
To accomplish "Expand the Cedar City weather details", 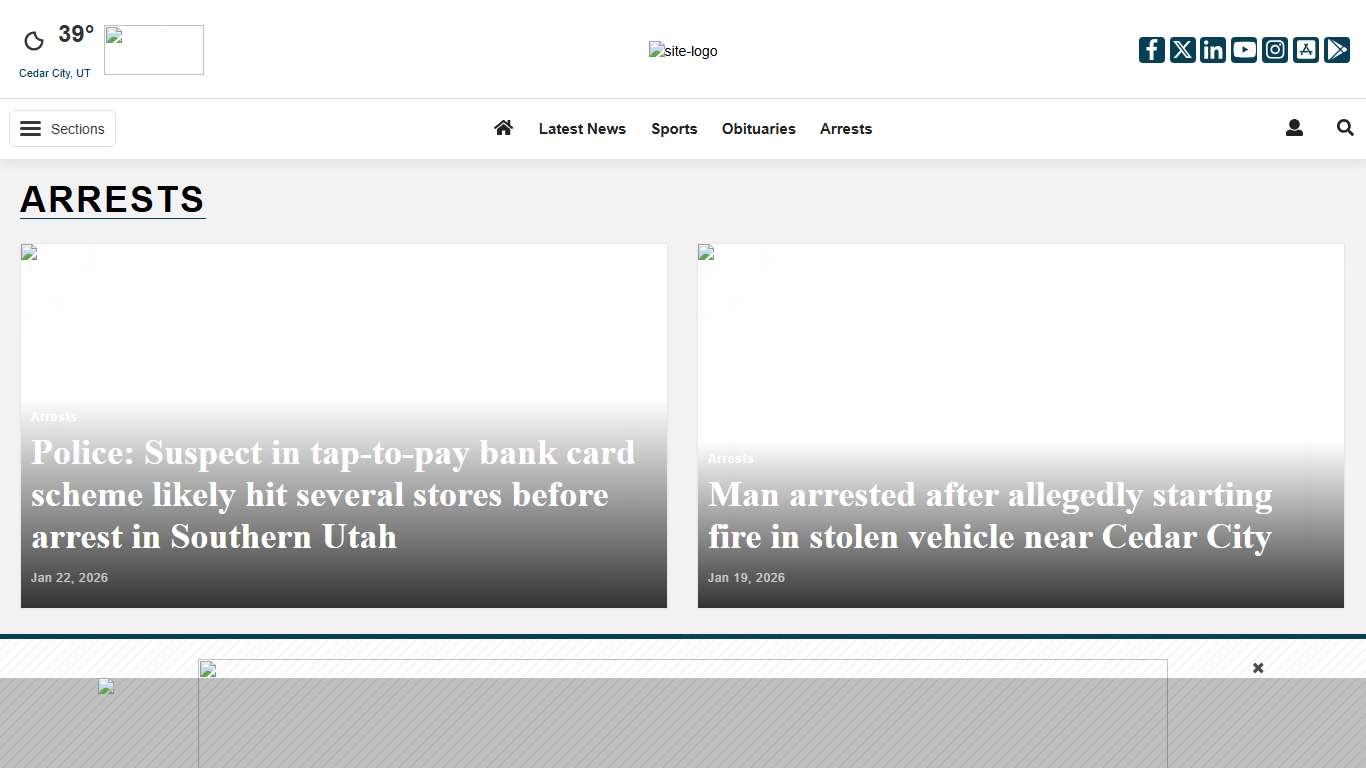I will pyautogui.click(x=55, y=72).
